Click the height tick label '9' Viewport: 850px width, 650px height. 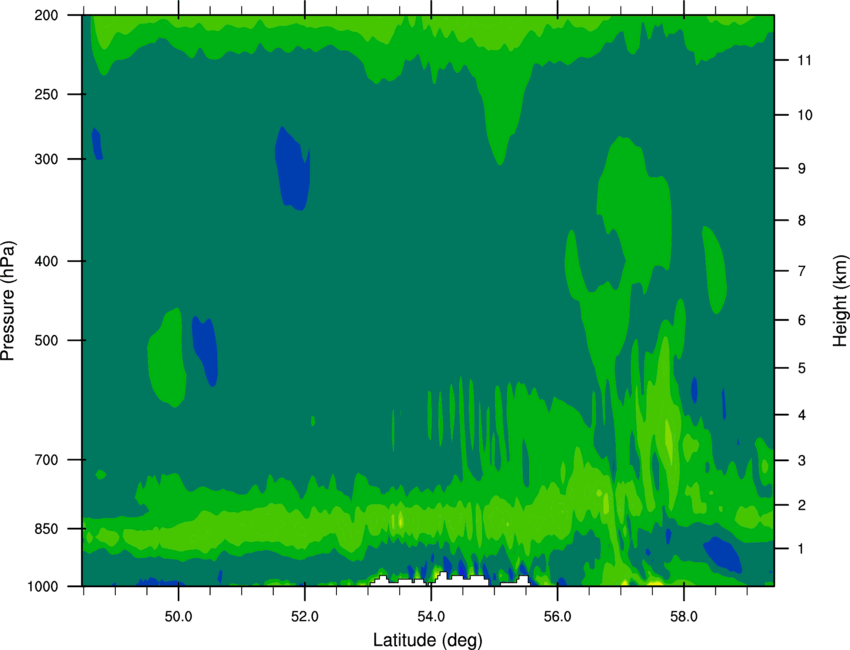point(802,168)
